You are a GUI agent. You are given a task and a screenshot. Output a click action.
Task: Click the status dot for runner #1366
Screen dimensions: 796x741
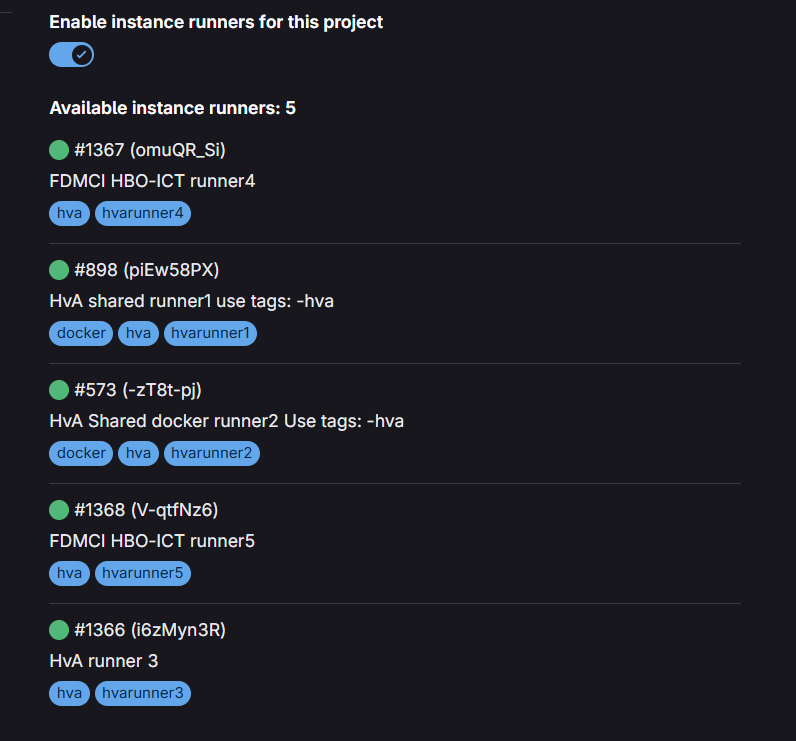click(x=59, y=630)
